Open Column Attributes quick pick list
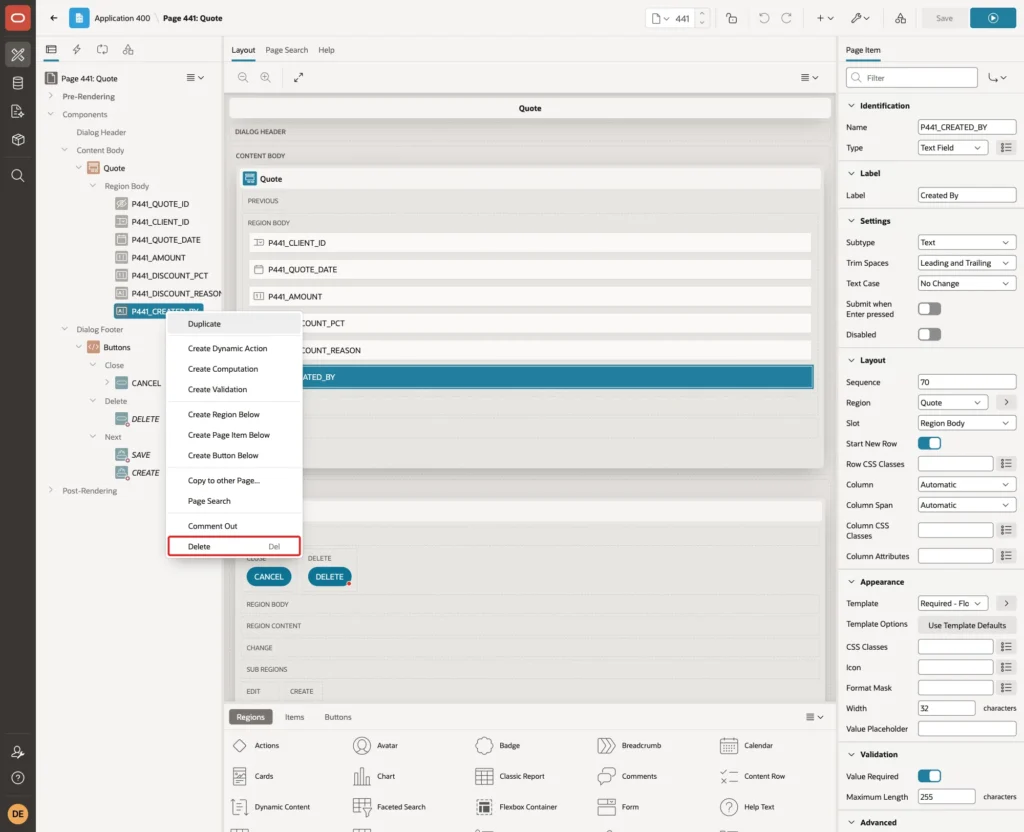 pos(1006,556)
